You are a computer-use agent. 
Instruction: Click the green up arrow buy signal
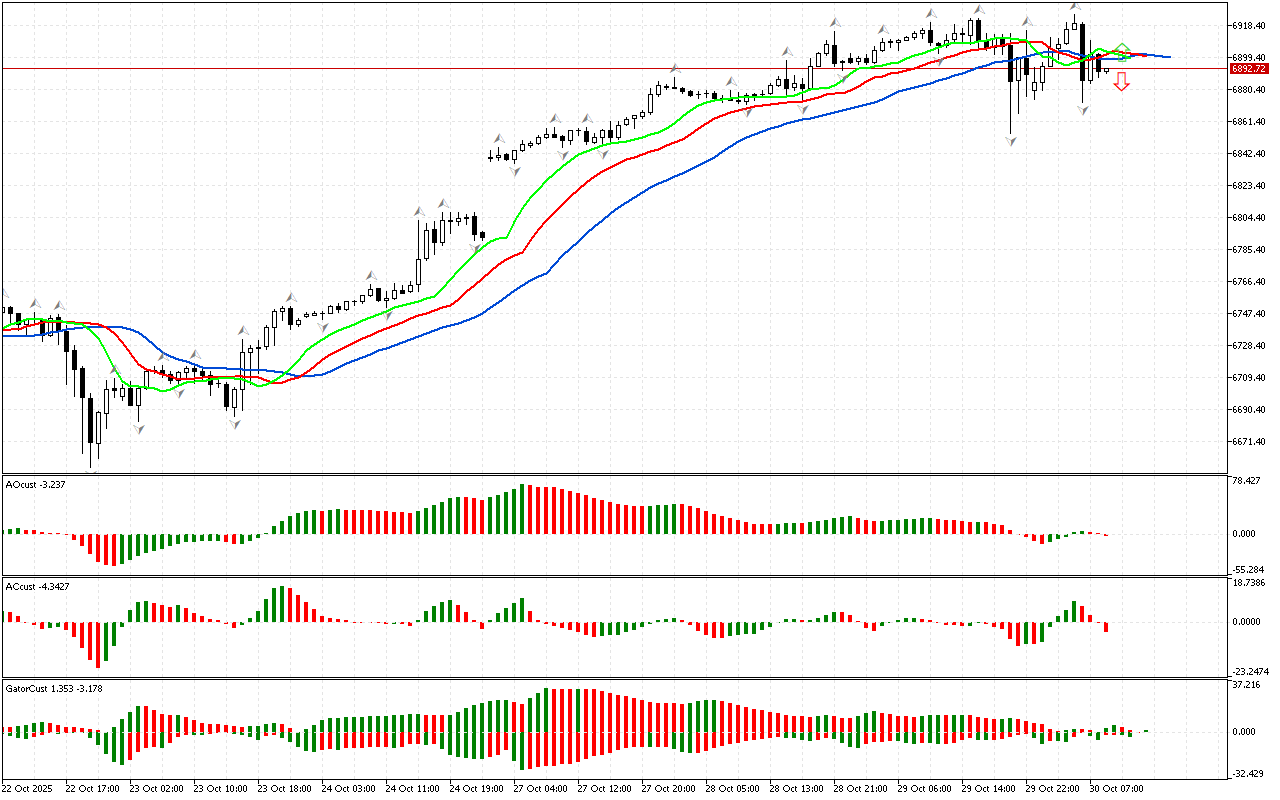[1123, 51]
